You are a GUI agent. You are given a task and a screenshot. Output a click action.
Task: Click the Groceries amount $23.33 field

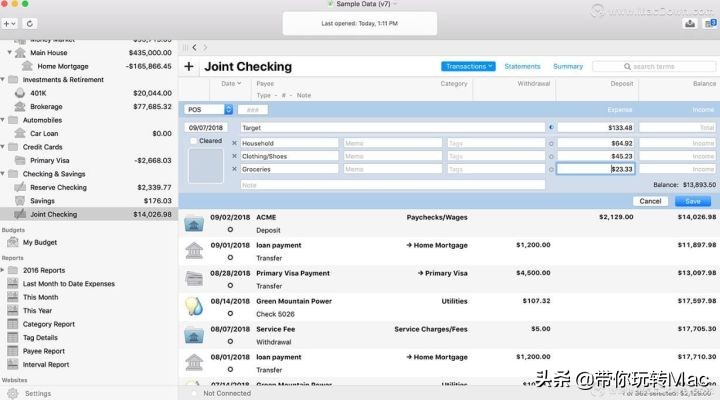coord(596,169)
